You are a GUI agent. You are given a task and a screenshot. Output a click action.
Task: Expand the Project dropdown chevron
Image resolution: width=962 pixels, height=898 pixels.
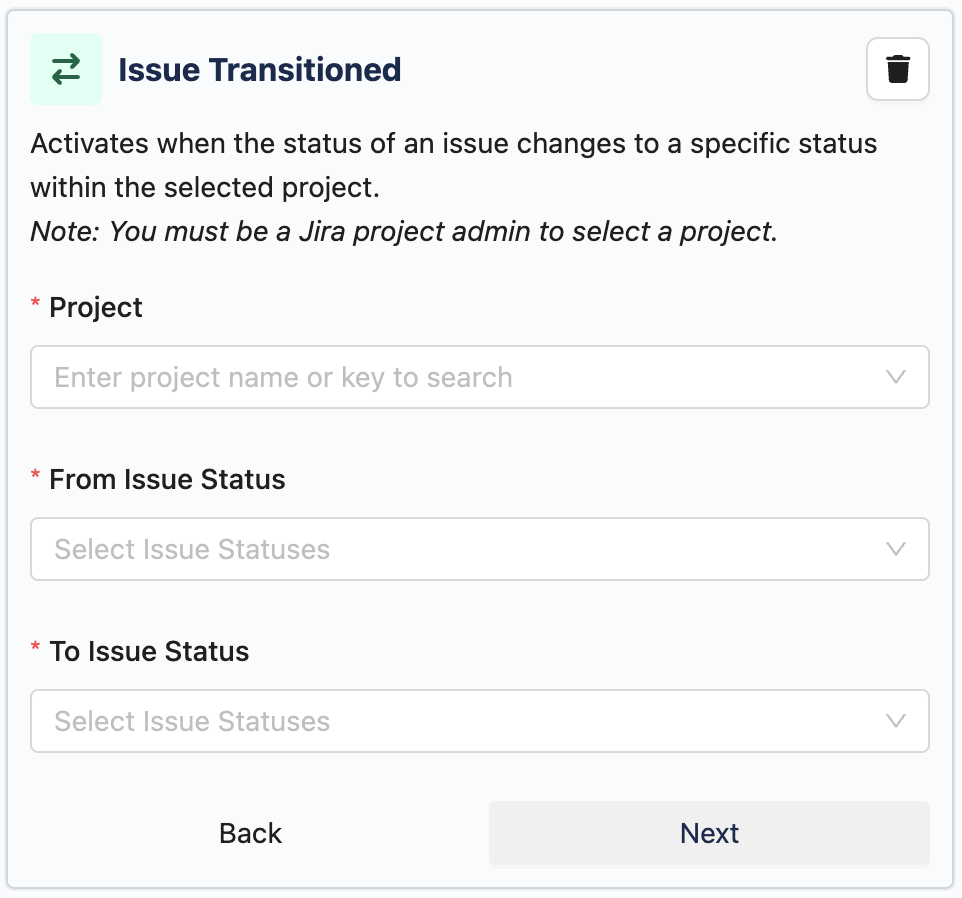pyautogui.click(x=896, y=377)
